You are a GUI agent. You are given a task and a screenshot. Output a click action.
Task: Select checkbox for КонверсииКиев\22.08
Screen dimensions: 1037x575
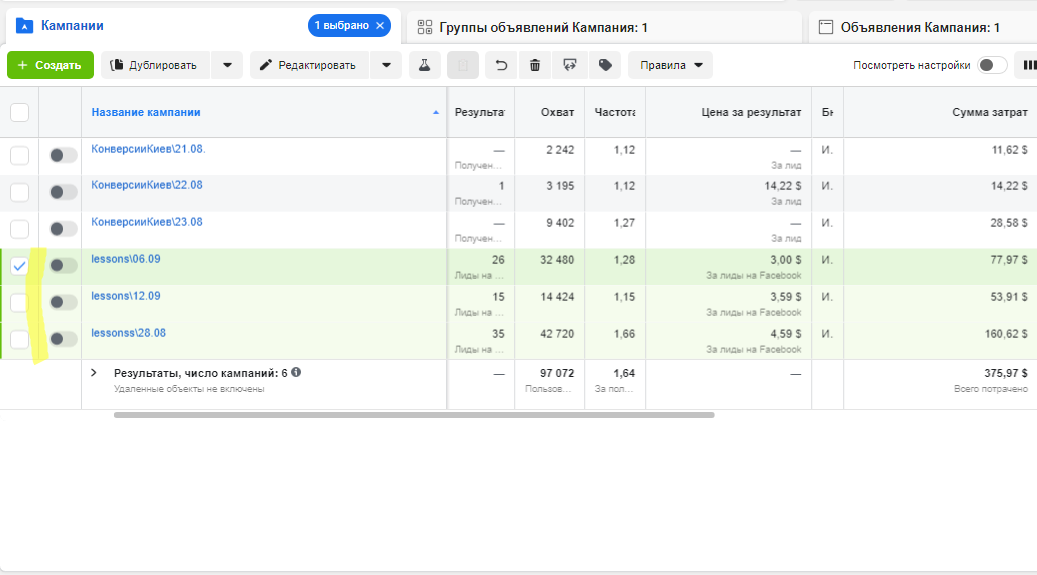pyautogui.click(x=20, y=192)
